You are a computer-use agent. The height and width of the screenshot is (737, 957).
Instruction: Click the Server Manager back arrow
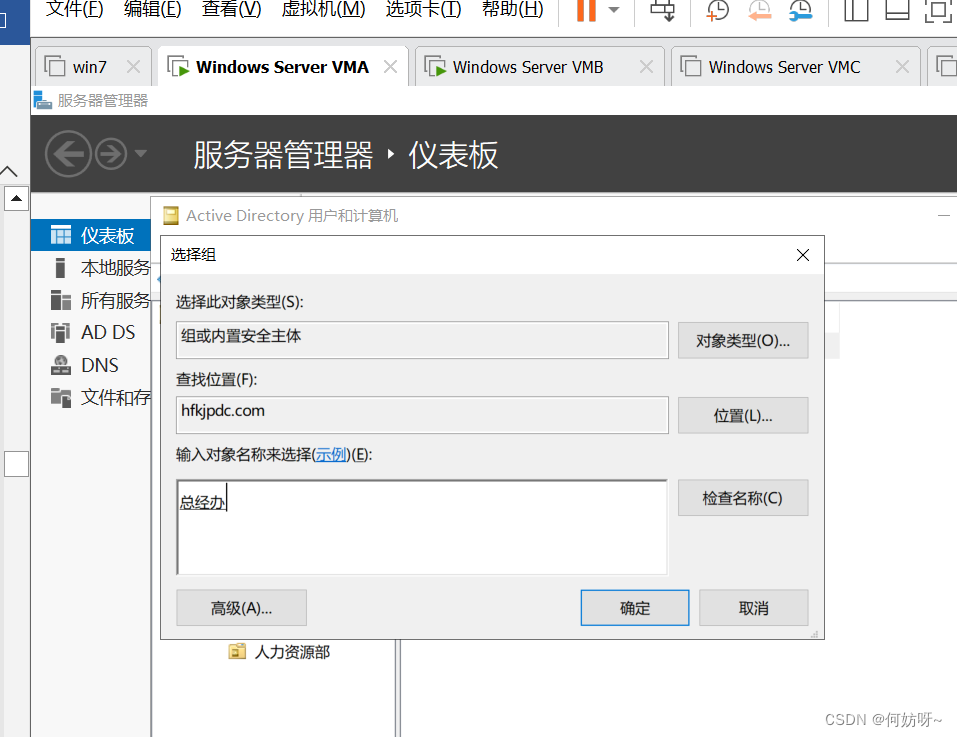pyautogui.click(x=68, y=154)
